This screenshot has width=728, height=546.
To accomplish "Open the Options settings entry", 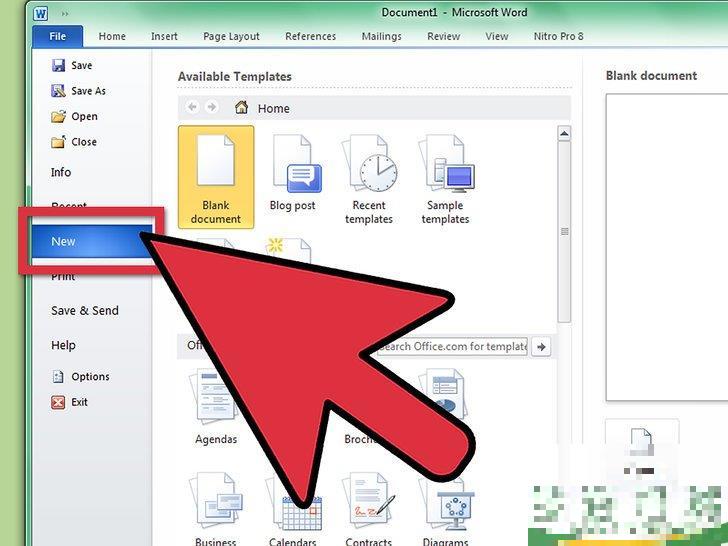I will pyautogui.click(x=80, y=376).
